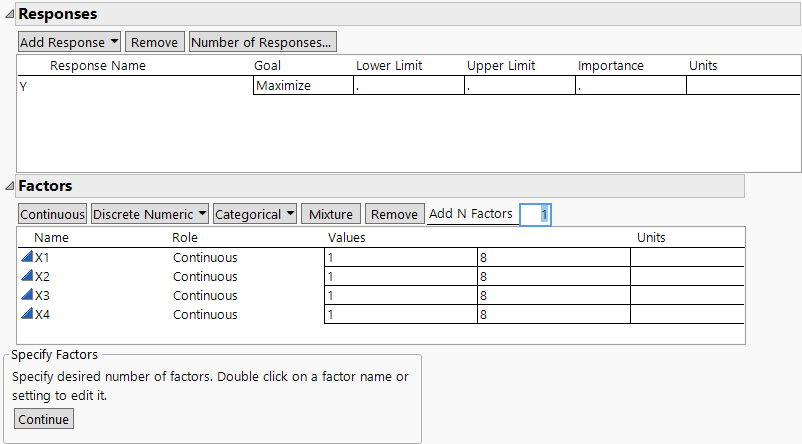This screenshot has height=444, width=802.
Task: Click the upper value 8 for X1
Action: tap(553, 258)
